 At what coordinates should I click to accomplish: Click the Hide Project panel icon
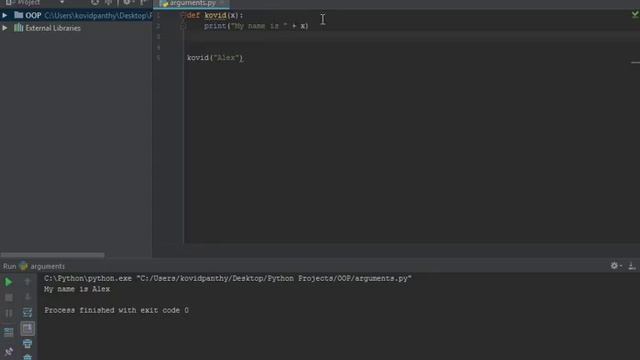coord(143,2)
